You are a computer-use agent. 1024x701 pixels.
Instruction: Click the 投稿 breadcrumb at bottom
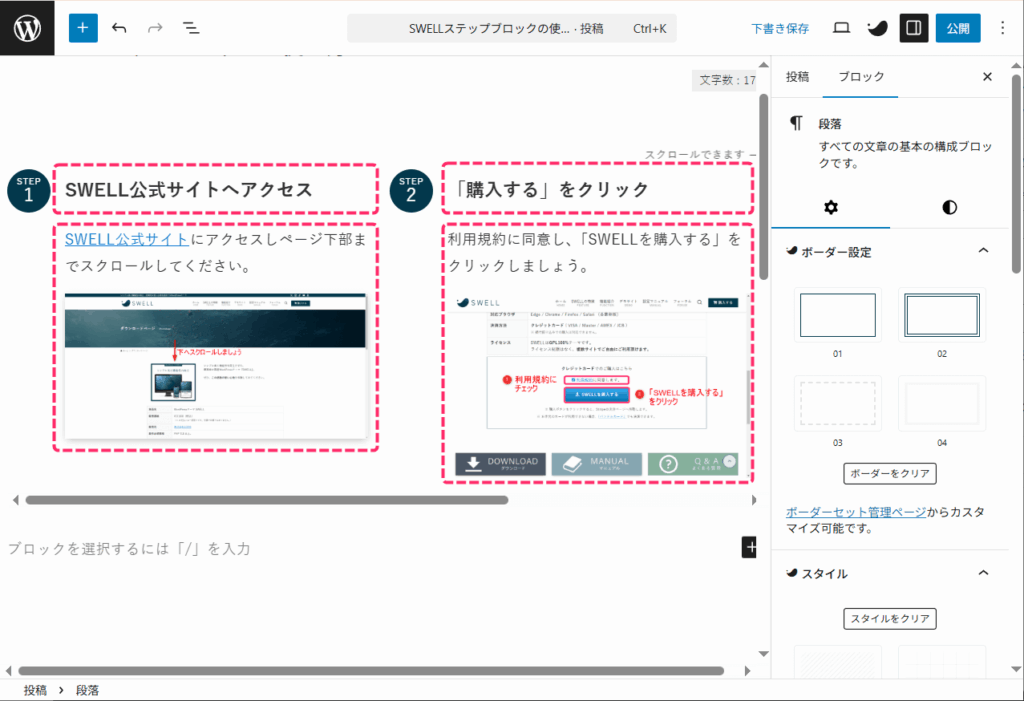35,690
